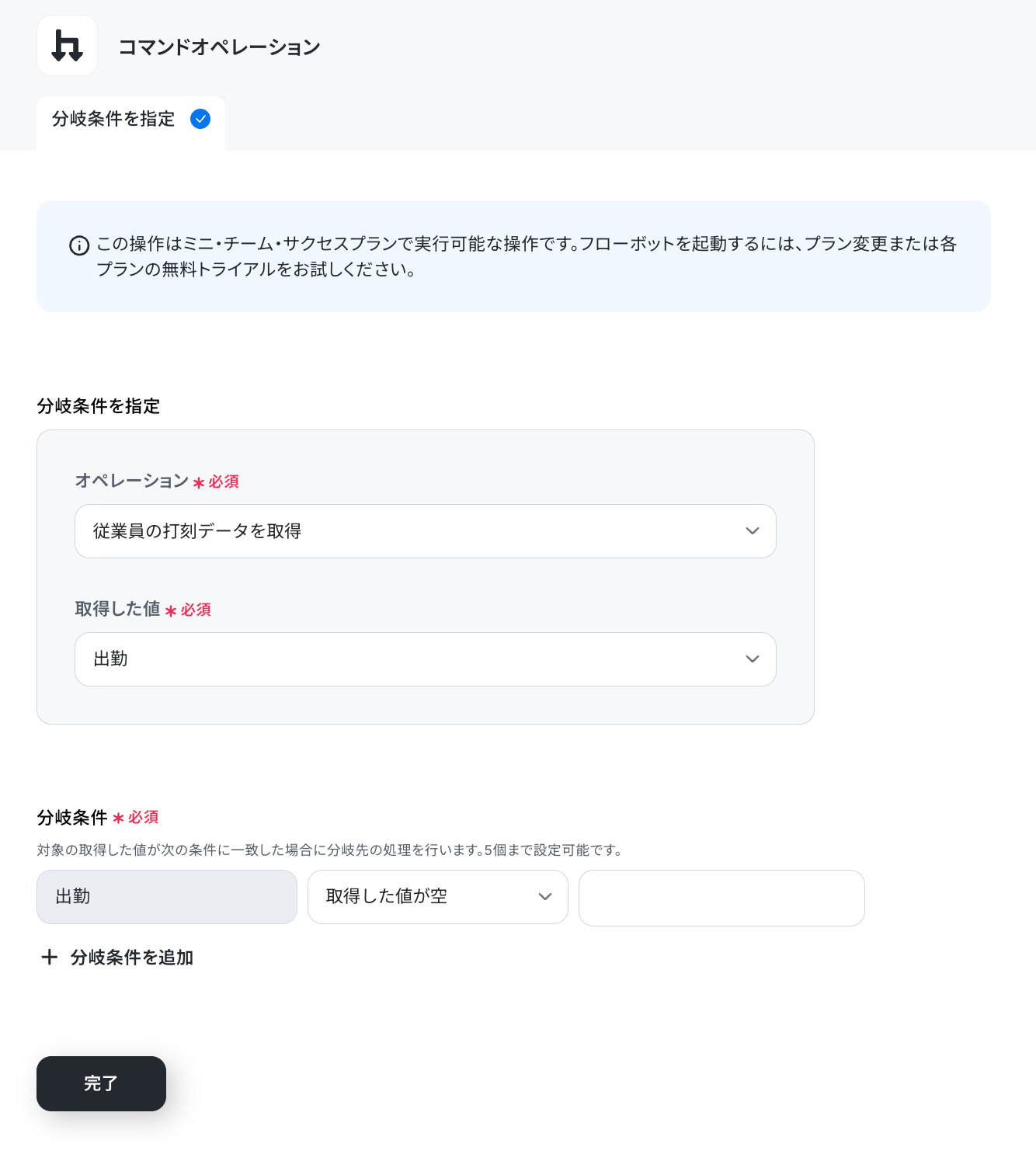Click the コマンドオペレーション header title
This screenshot has width=1036, height=1168.
tap(219, 47)
